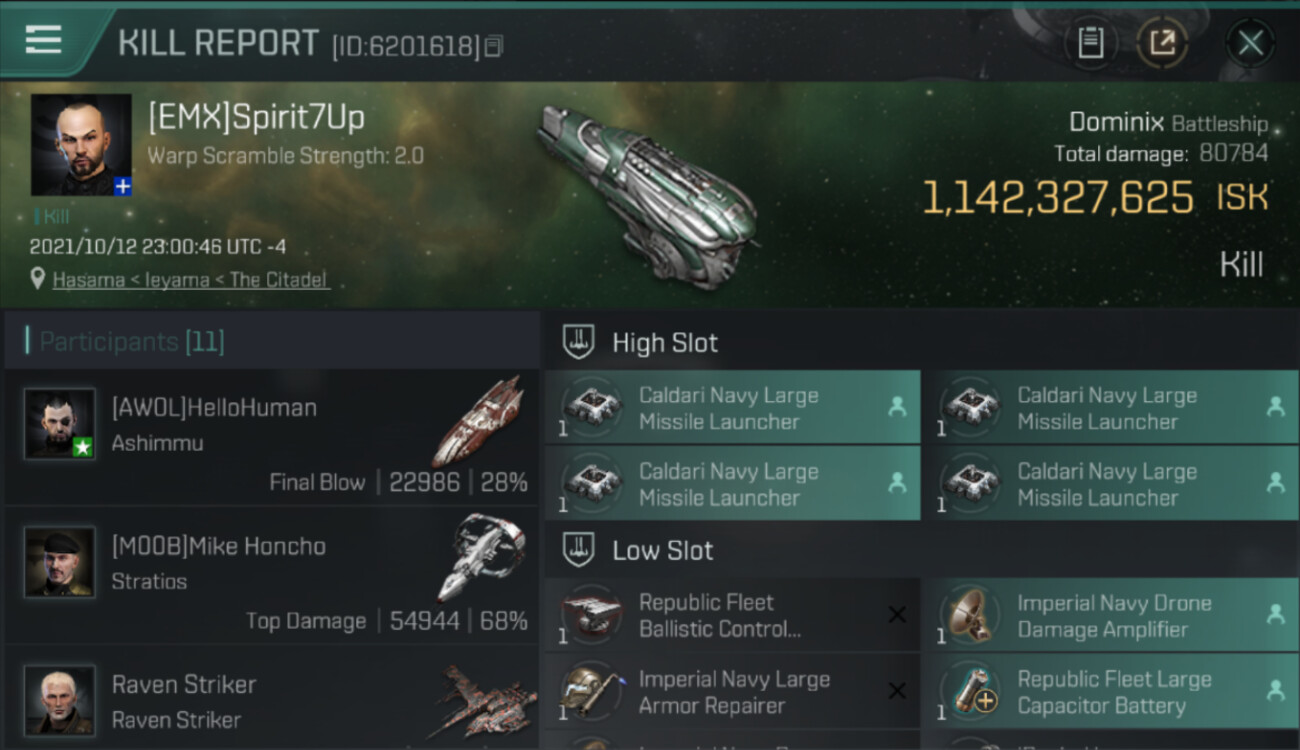Click the clipboard notes icon
1300x750 pixels.
click(1090, 43)
